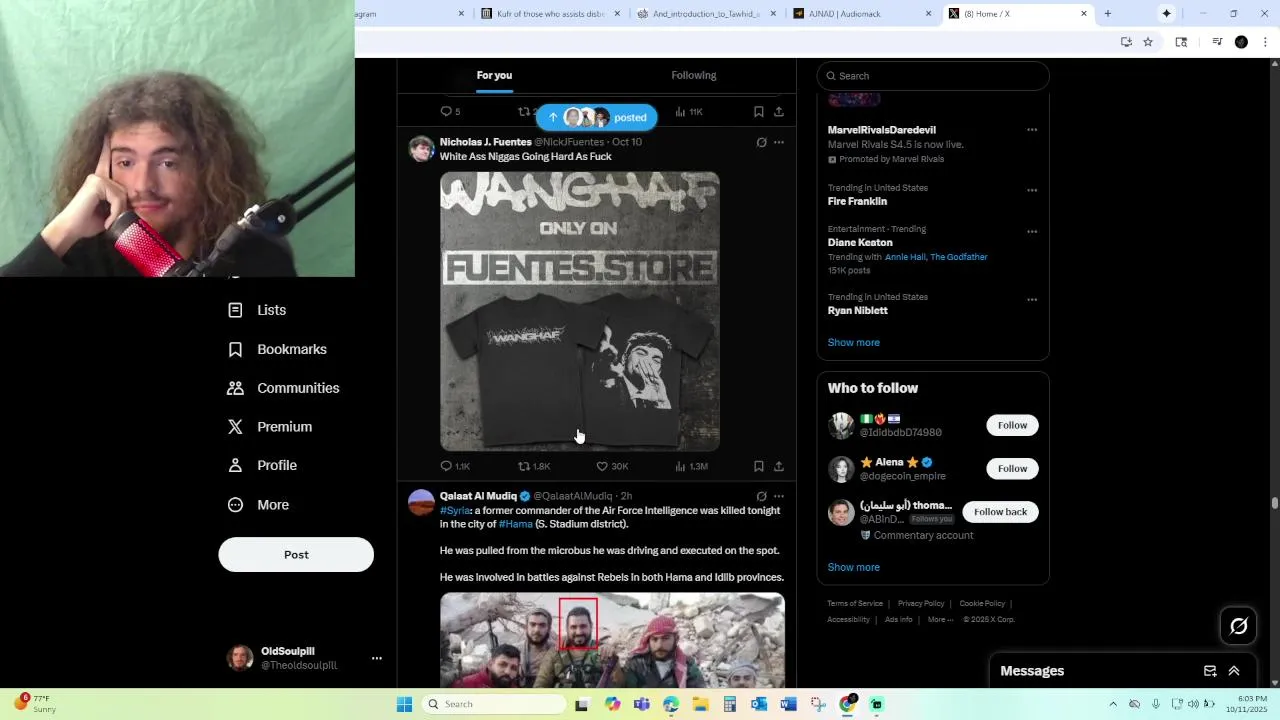1280x720 pixels.
Task: Show hidden system tray icons
Action: (1113, 704)
